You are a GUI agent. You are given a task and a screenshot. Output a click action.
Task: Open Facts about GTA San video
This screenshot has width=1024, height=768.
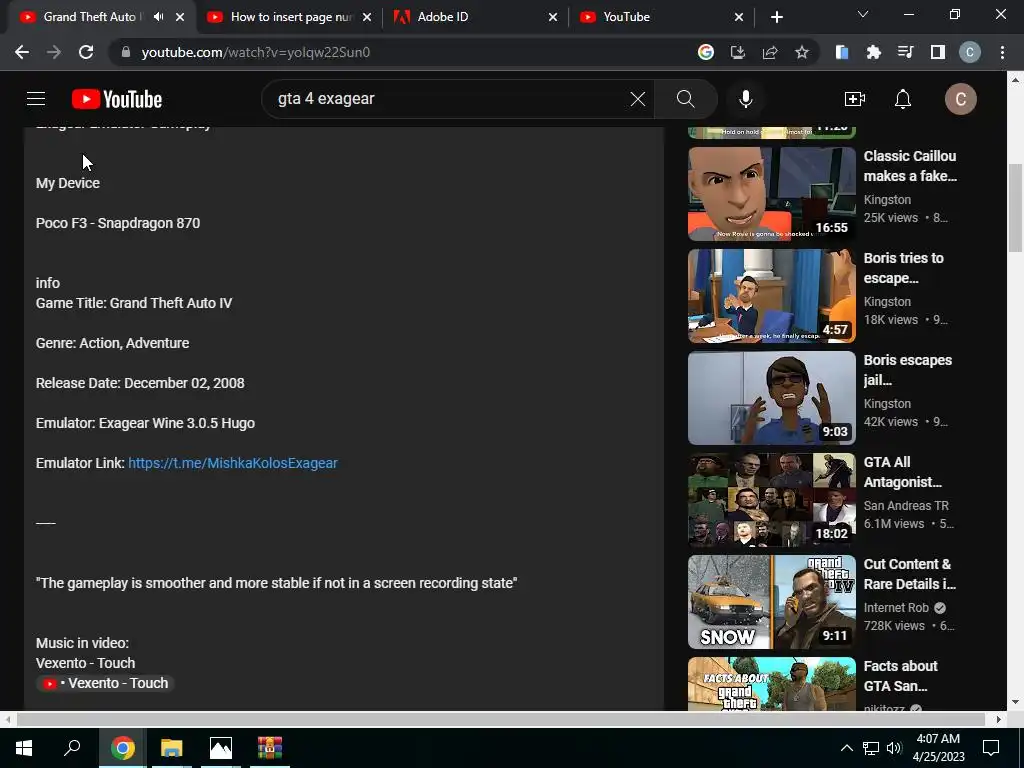pyautogui.click(x=901, y=676)
